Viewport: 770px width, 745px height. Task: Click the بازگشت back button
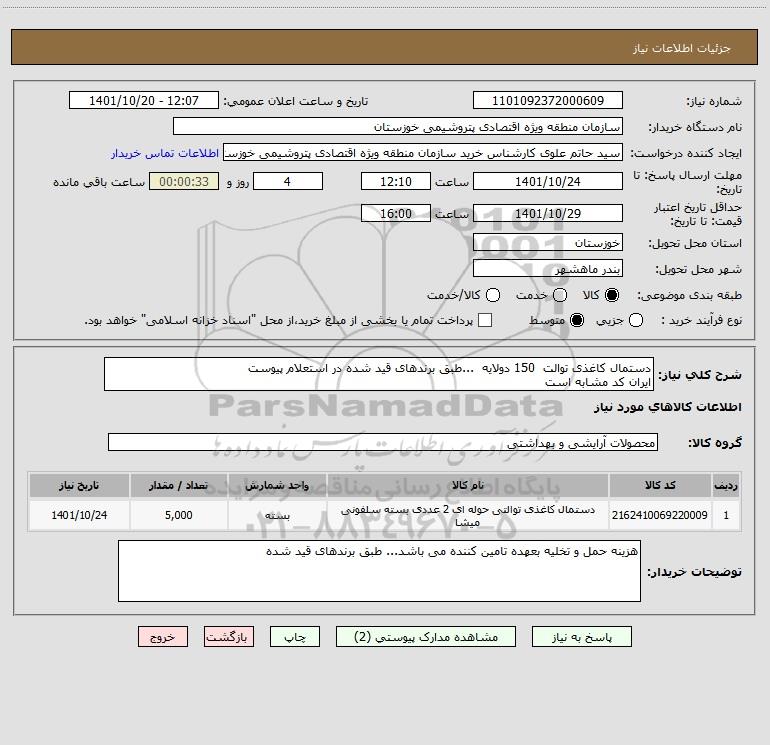pyautogui.click(x=229, y=636)
